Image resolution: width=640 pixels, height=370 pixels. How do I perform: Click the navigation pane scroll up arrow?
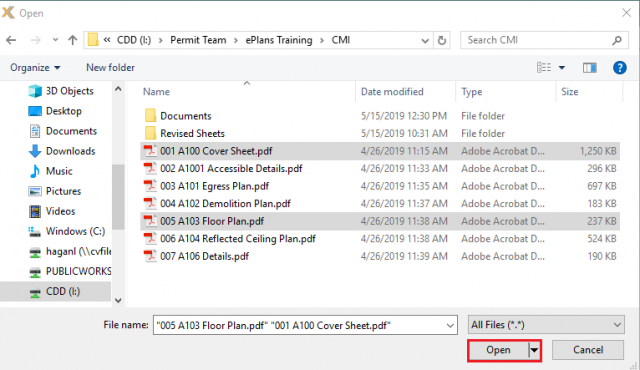118,89
